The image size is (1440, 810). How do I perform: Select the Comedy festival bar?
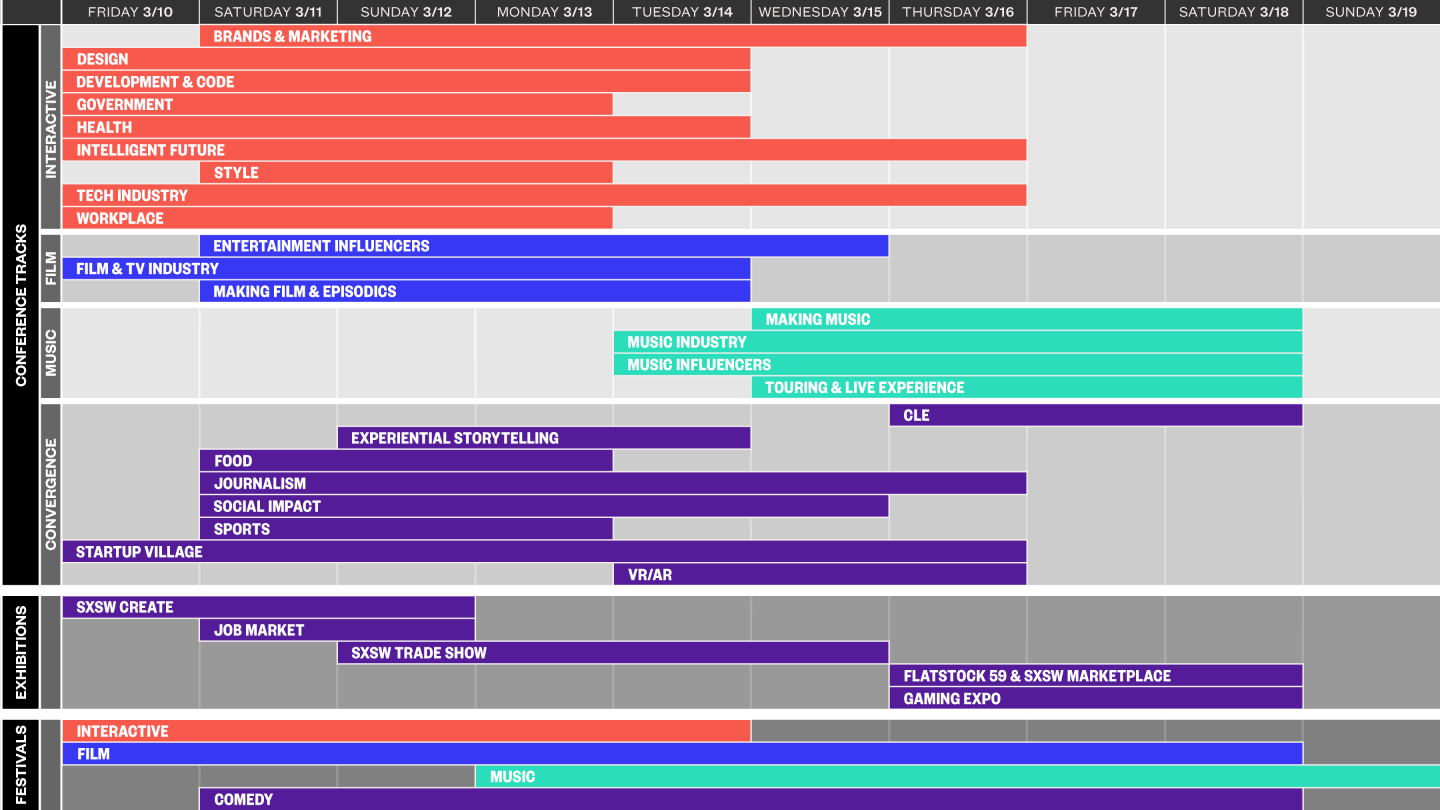point(751,799)
